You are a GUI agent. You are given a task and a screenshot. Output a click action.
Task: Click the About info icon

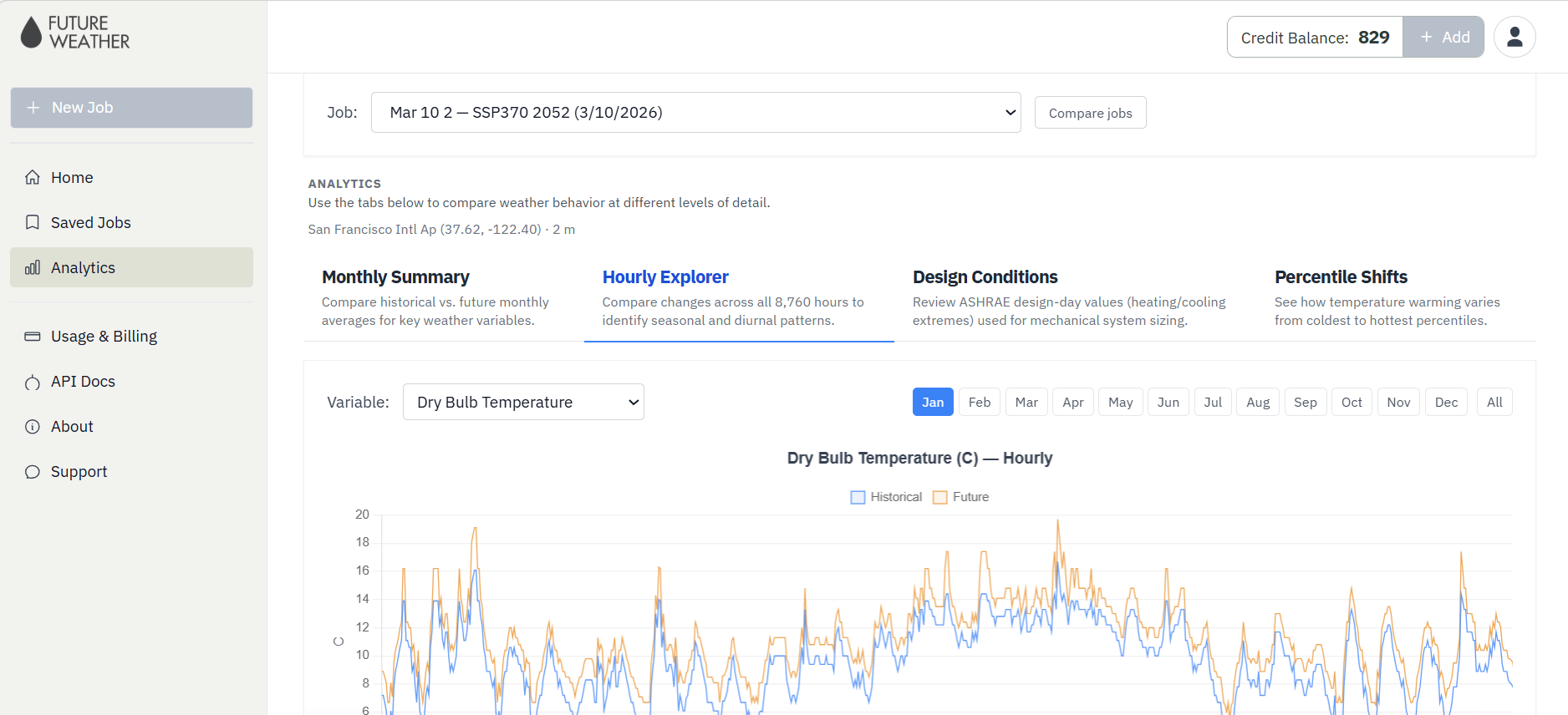pos(33,427)
